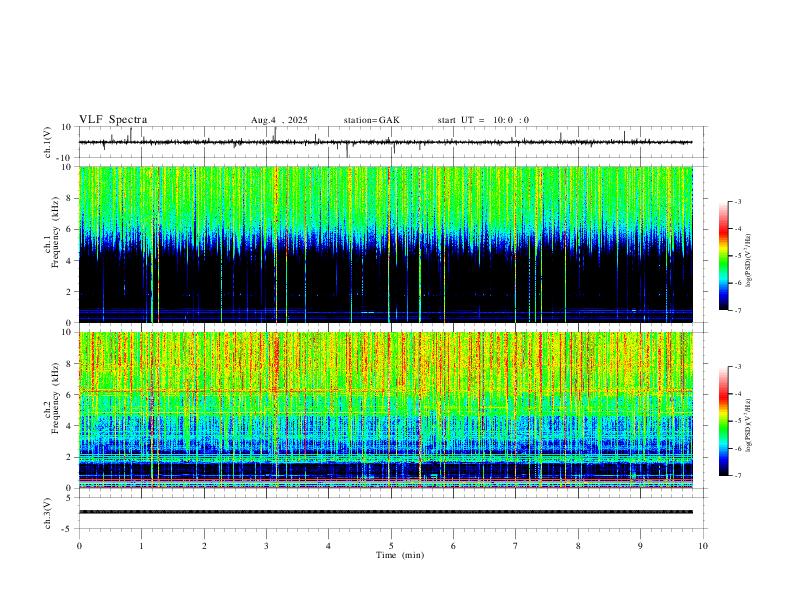This screenshot has width=792, height=612.
Task: Click the ch.1 'Frequency (kHz)' axis label
Action: (55, 233)
